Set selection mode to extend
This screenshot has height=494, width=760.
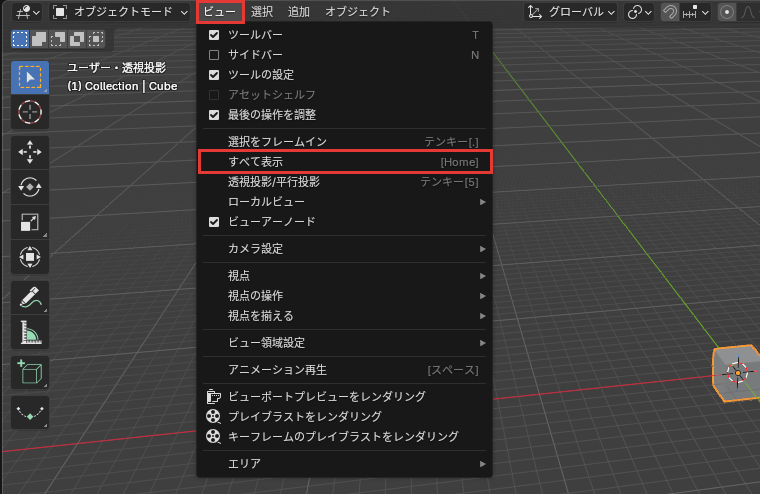pos(39,39)
